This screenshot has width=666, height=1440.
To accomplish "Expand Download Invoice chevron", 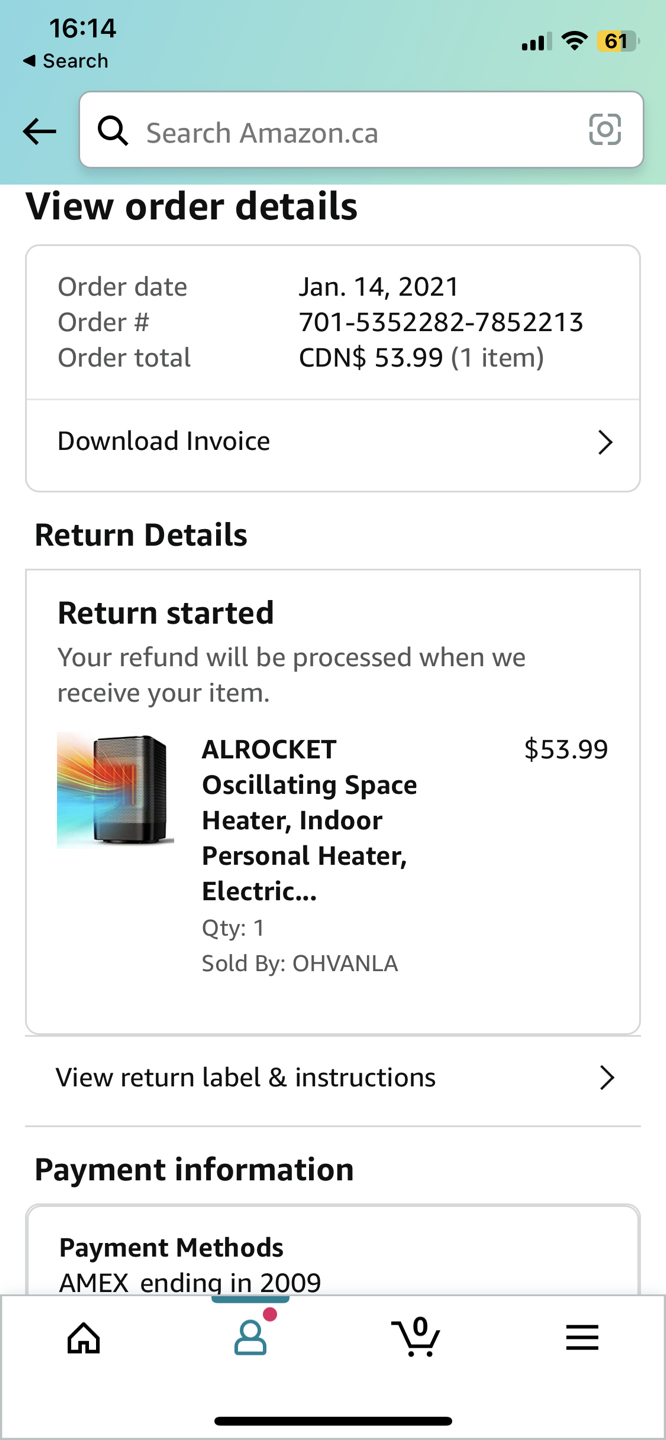I will tap(605, 442).
